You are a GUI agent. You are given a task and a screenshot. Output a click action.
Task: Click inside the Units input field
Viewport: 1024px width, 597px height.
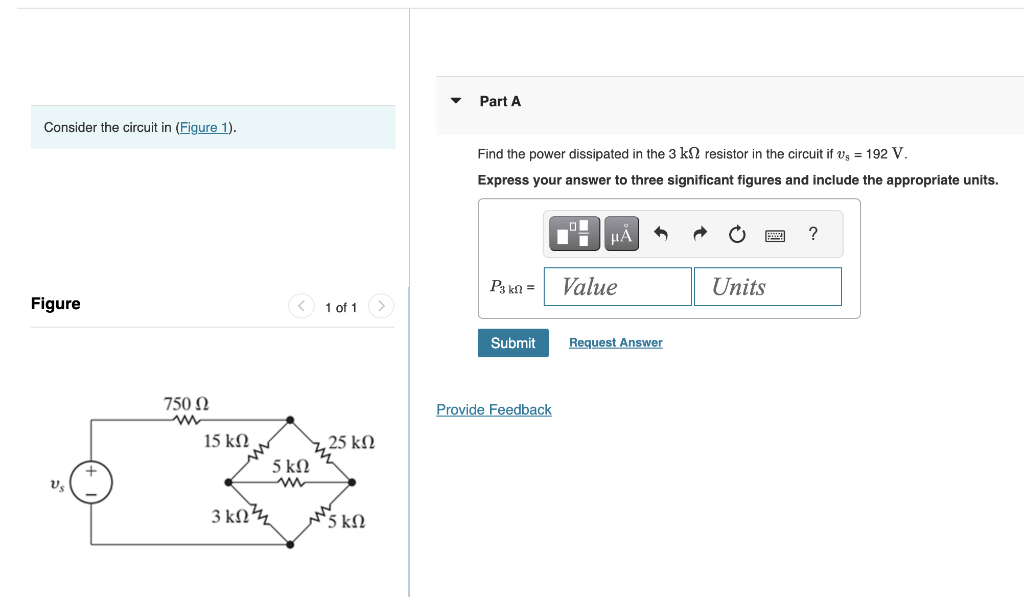click(767, 286)
